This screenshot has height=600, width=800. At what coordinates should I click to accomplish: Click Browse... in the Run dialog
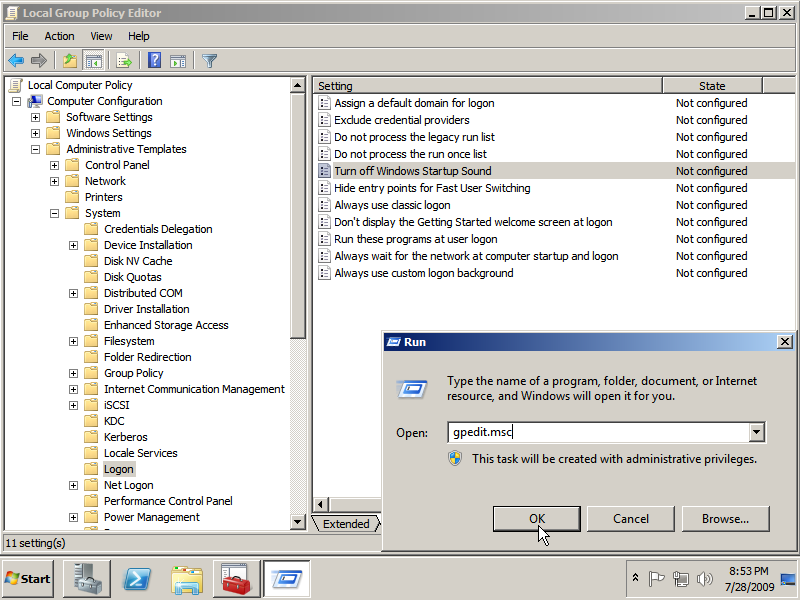click(x=726, y=519)
